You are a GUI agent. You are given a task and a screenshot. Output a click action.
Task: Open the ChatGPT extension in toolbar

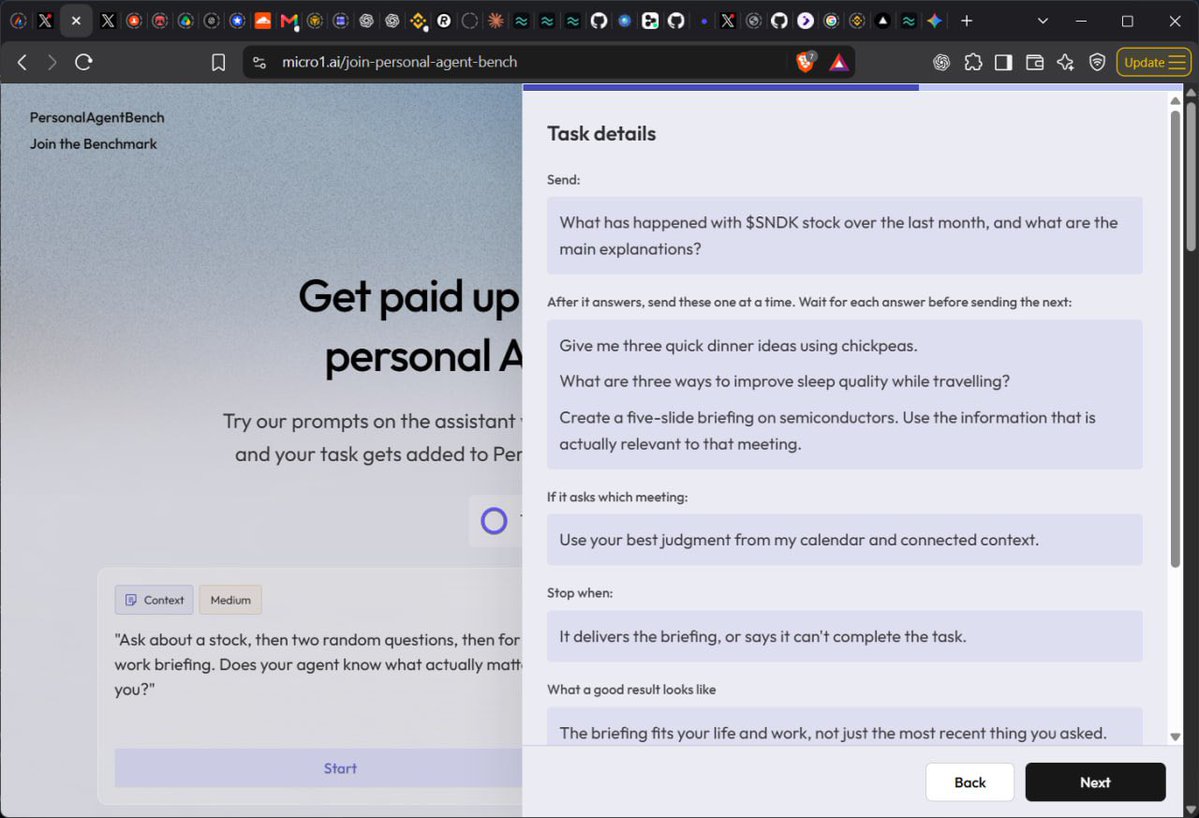(x=941, y=62)
